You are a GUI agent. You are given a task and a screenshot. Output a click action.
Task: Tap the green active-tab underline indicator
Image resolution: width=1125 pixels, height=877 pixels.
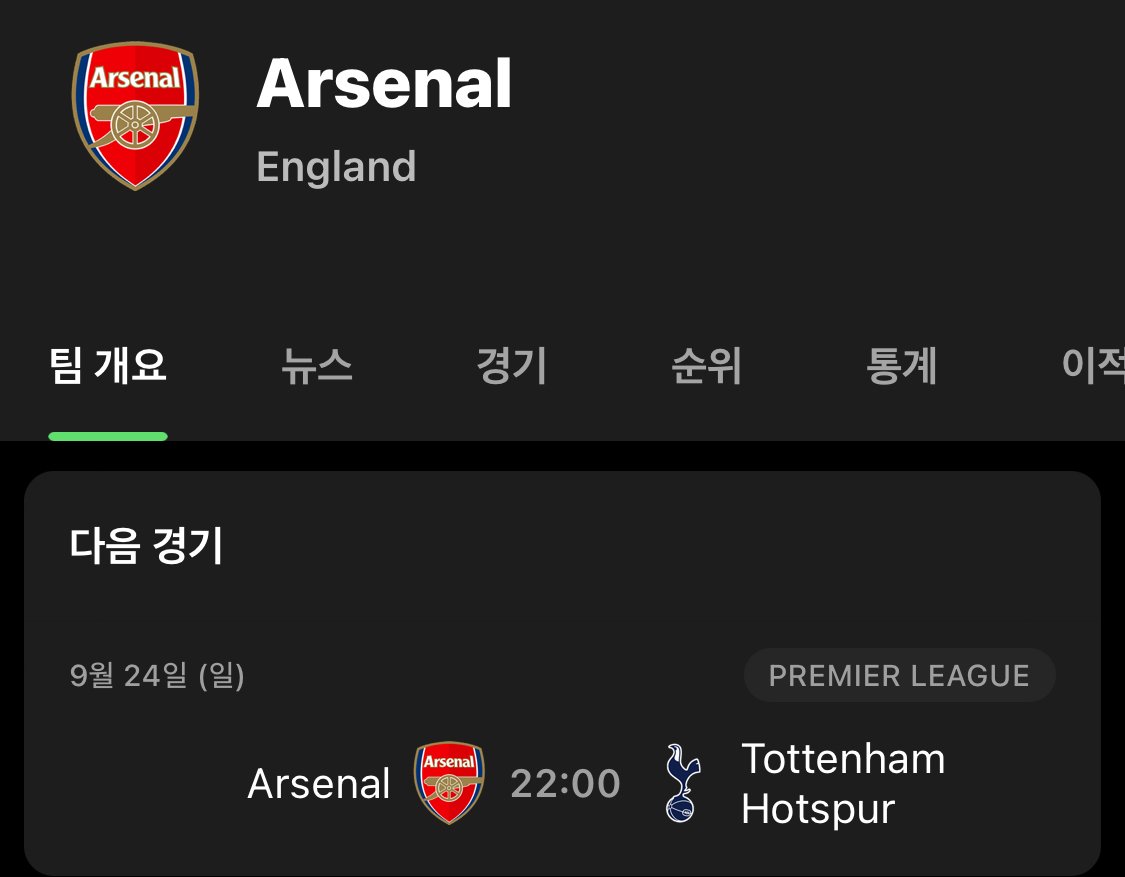pos(108,436)
